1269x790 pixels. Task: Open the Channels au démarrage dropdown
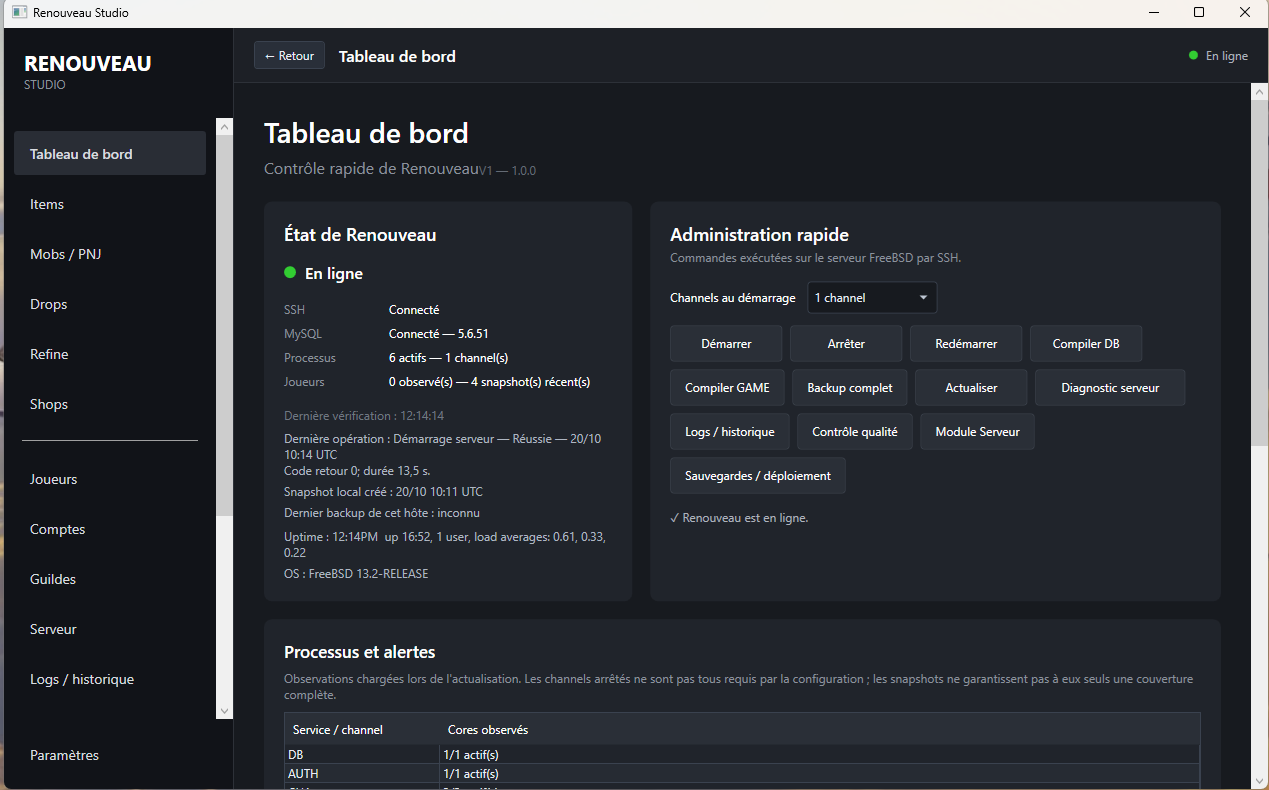[x=872, y=298]
